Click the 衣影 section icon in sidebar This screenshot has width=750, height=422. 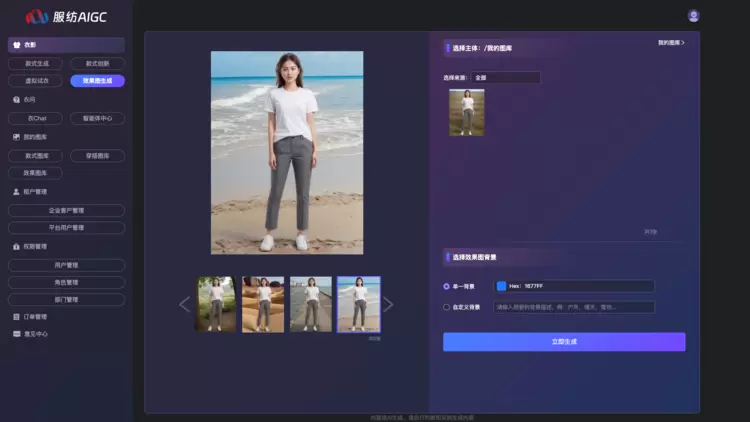click(16, 45)
